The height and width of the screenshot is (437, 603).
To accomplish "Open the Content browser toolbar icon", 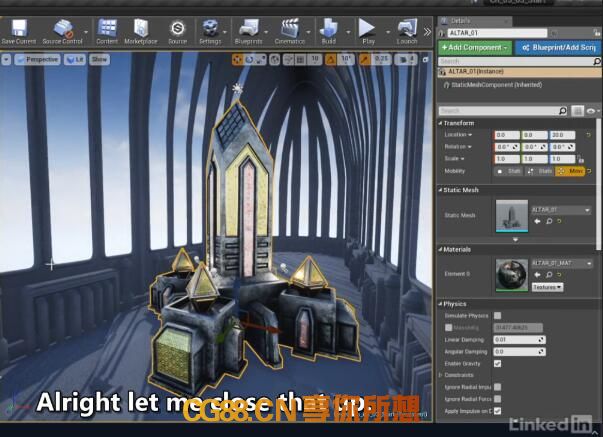I will (x=107, y=32).
